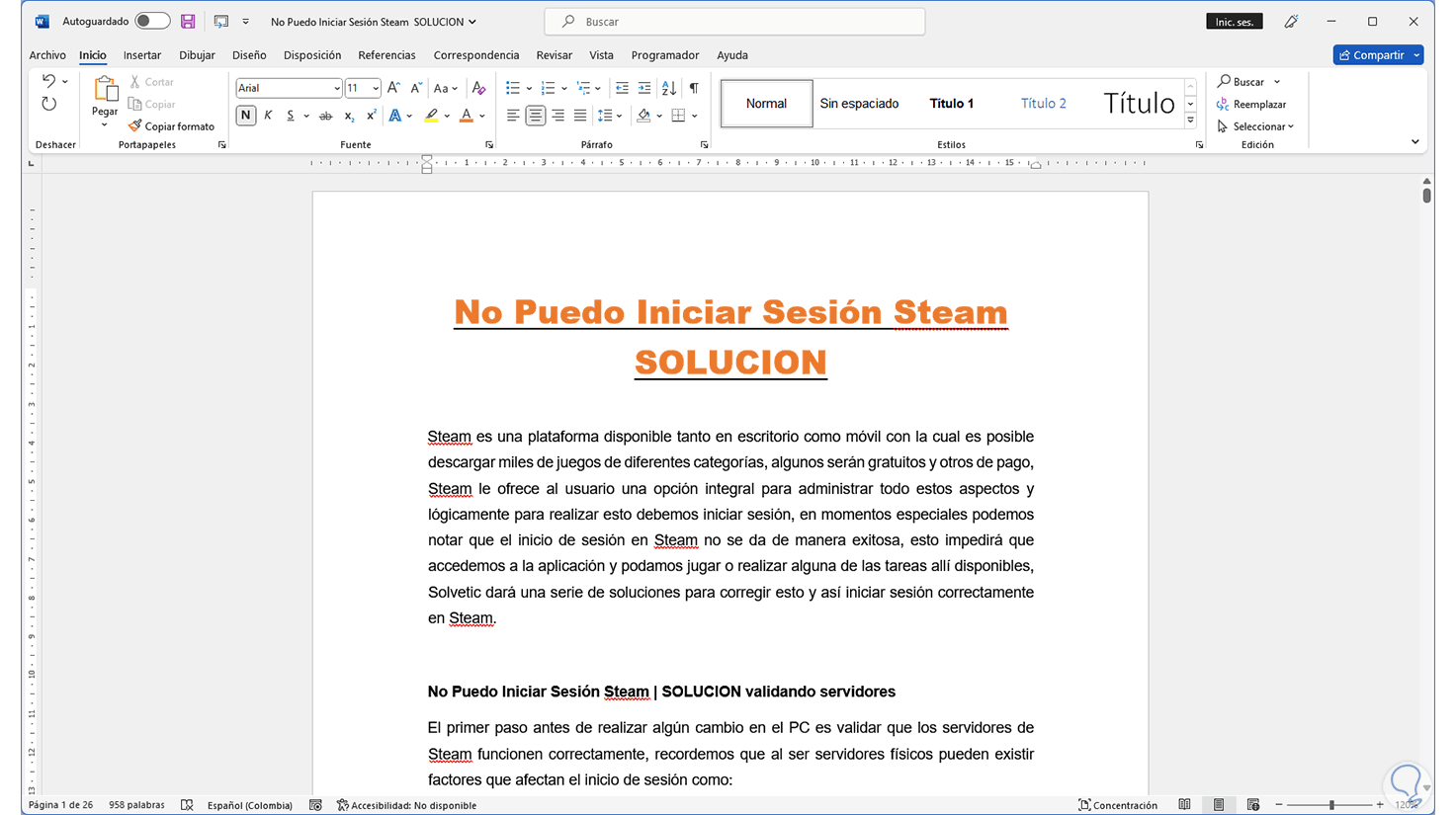Toggle paragraph marks (¶) display
This screenshot has height=815, width=1456.
[694, 88]
